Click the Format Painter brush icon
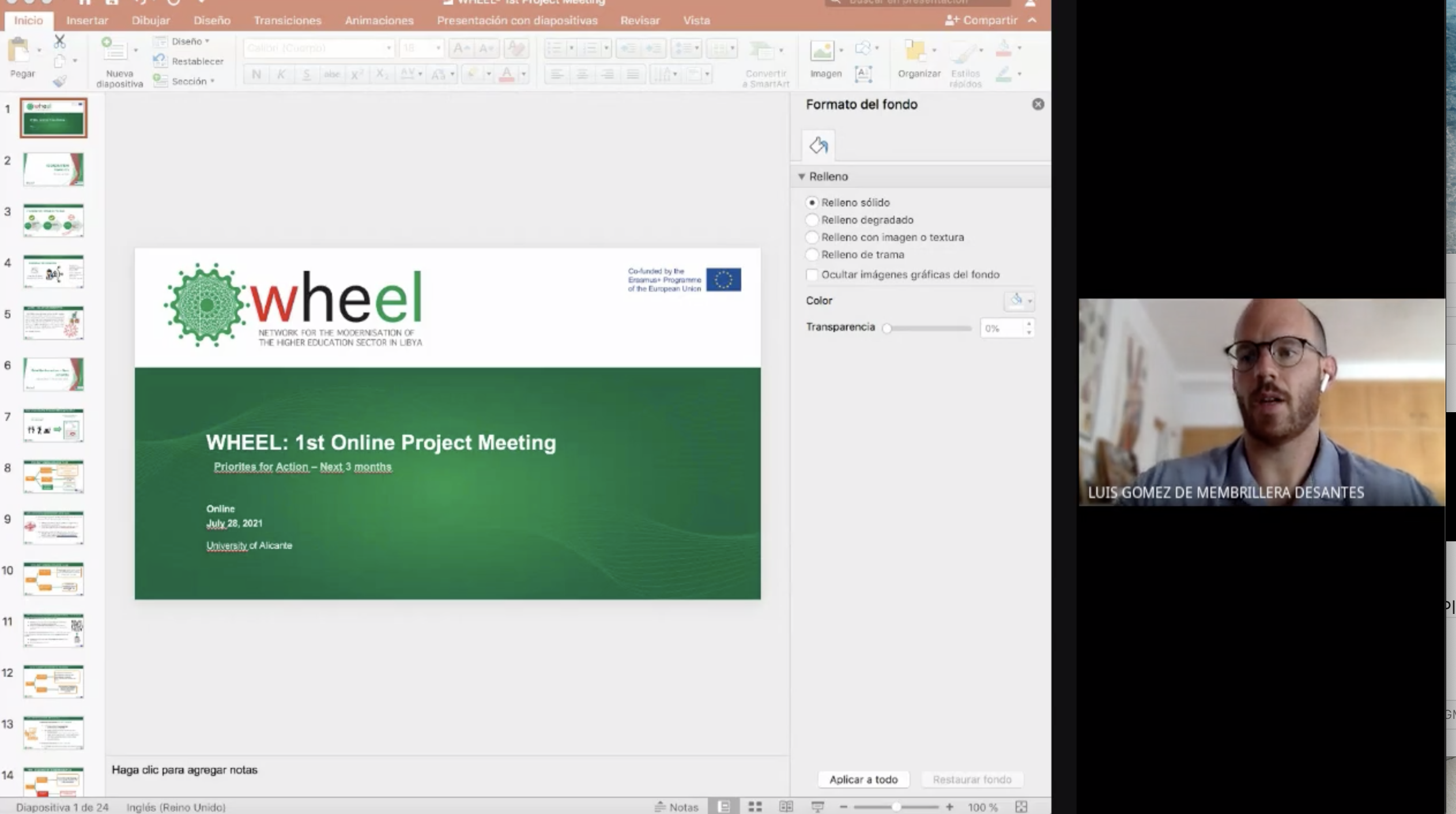The width and height of the screenshot is (1456, 814). coord(59,81)
